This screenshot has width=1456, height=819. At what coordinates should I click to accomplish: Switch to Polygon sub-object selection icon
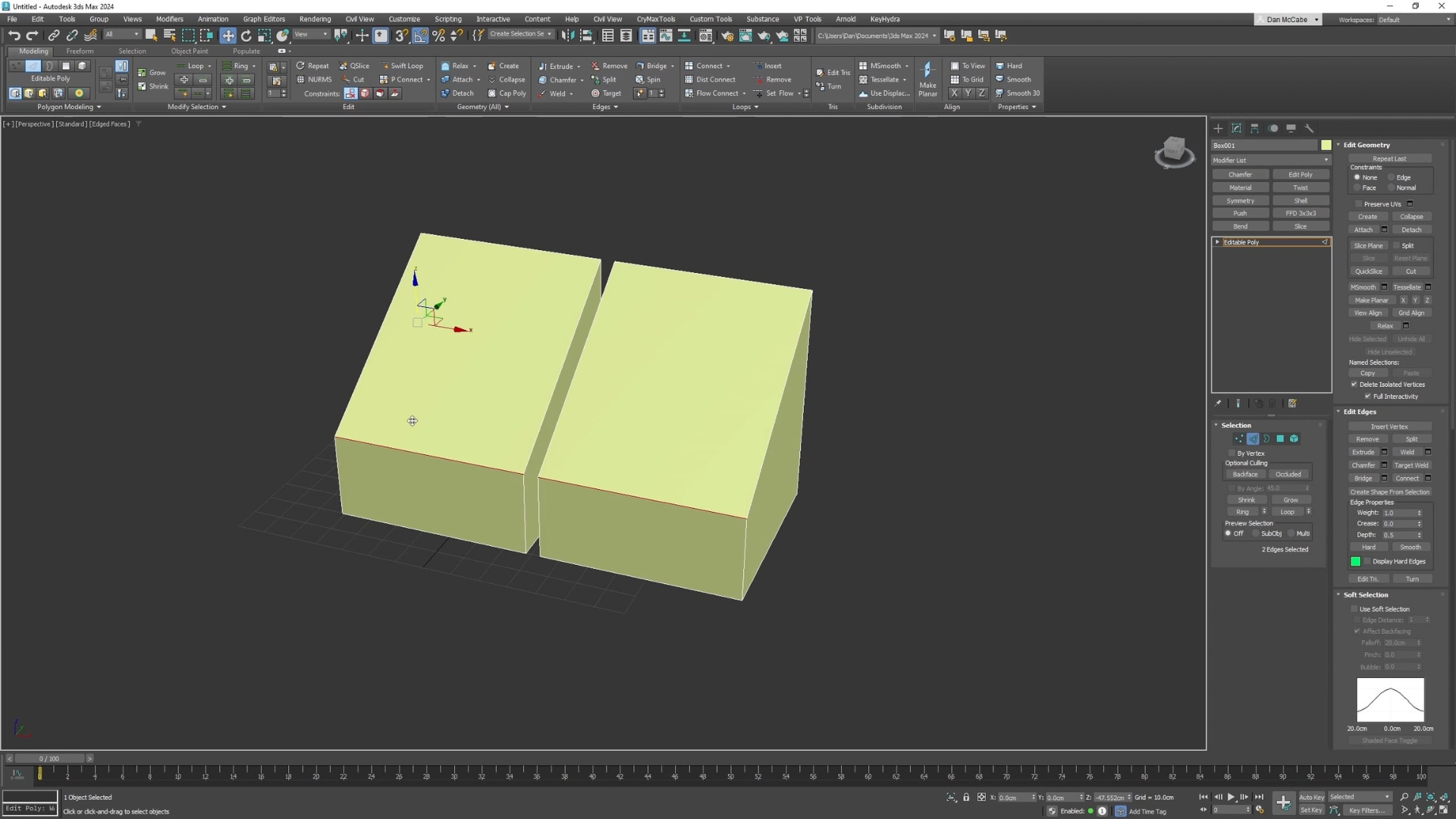(x=1280, y=439)
